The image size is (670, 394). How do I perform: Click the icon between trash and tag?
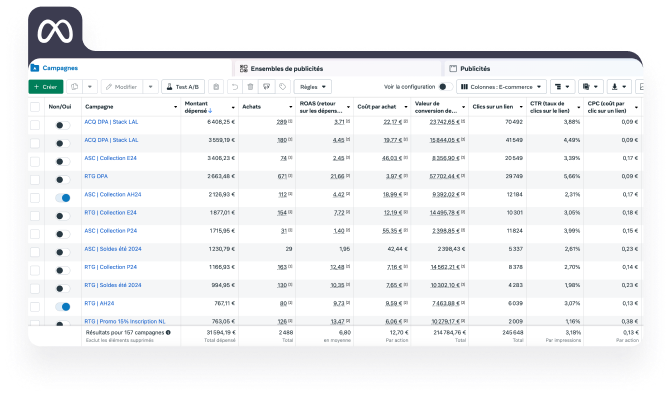coord(267,87)
